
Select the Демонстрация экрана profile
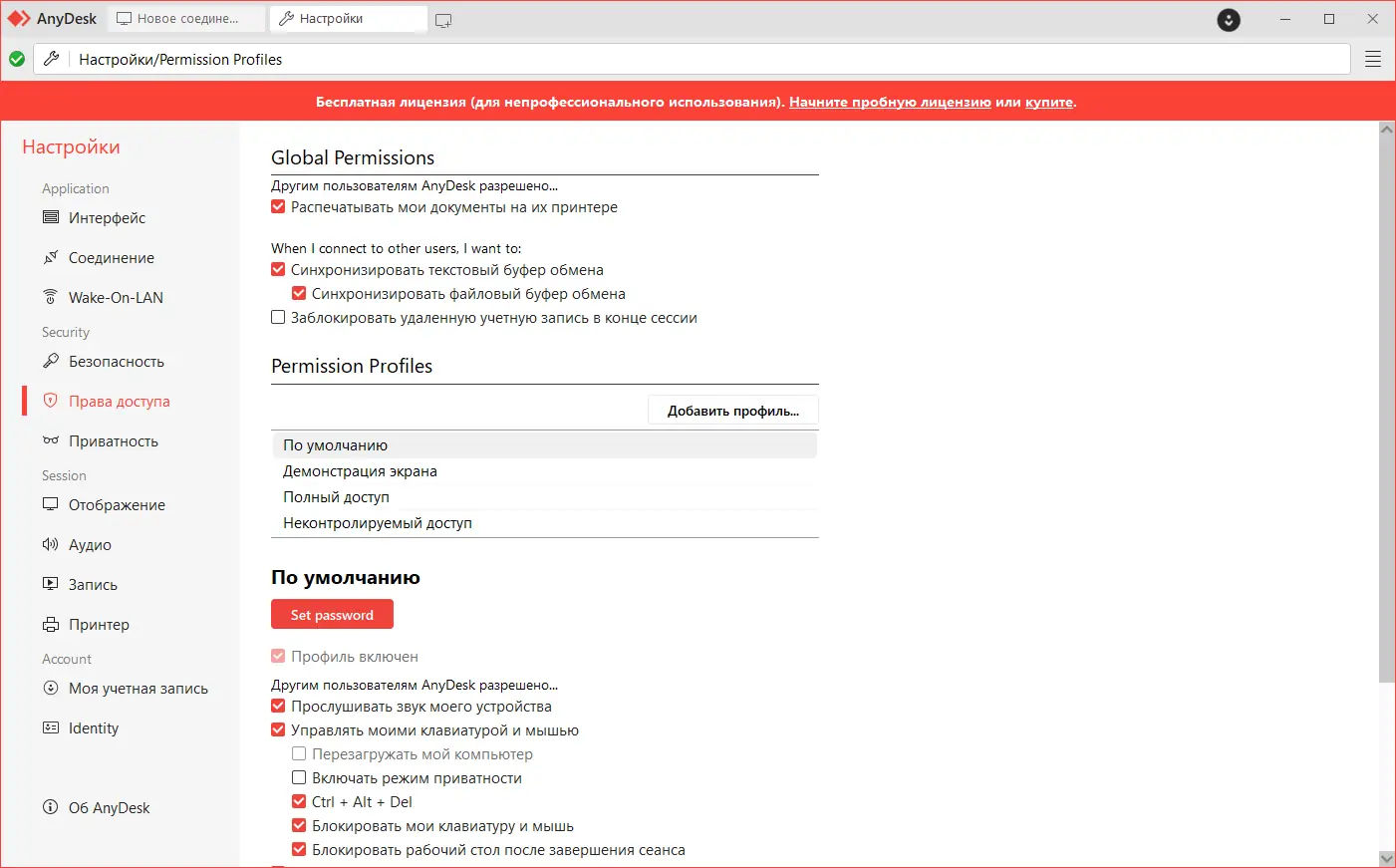tap(544, 471)
